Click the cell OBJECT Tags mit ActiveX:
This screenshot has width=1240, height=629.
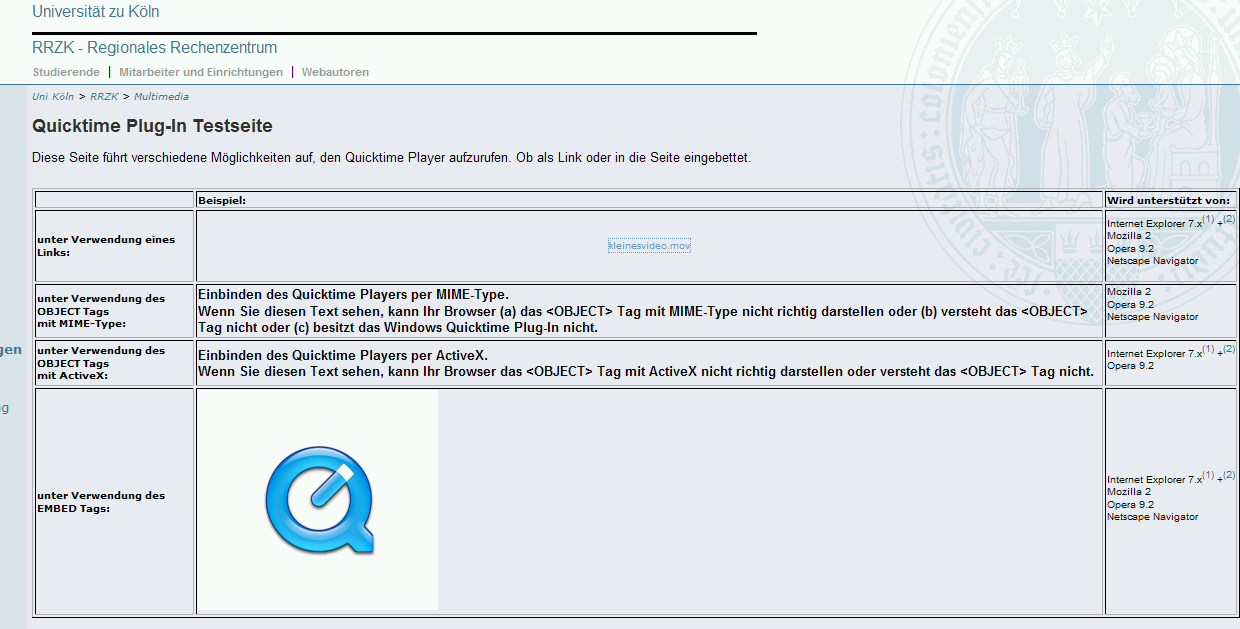pos(114,363)
